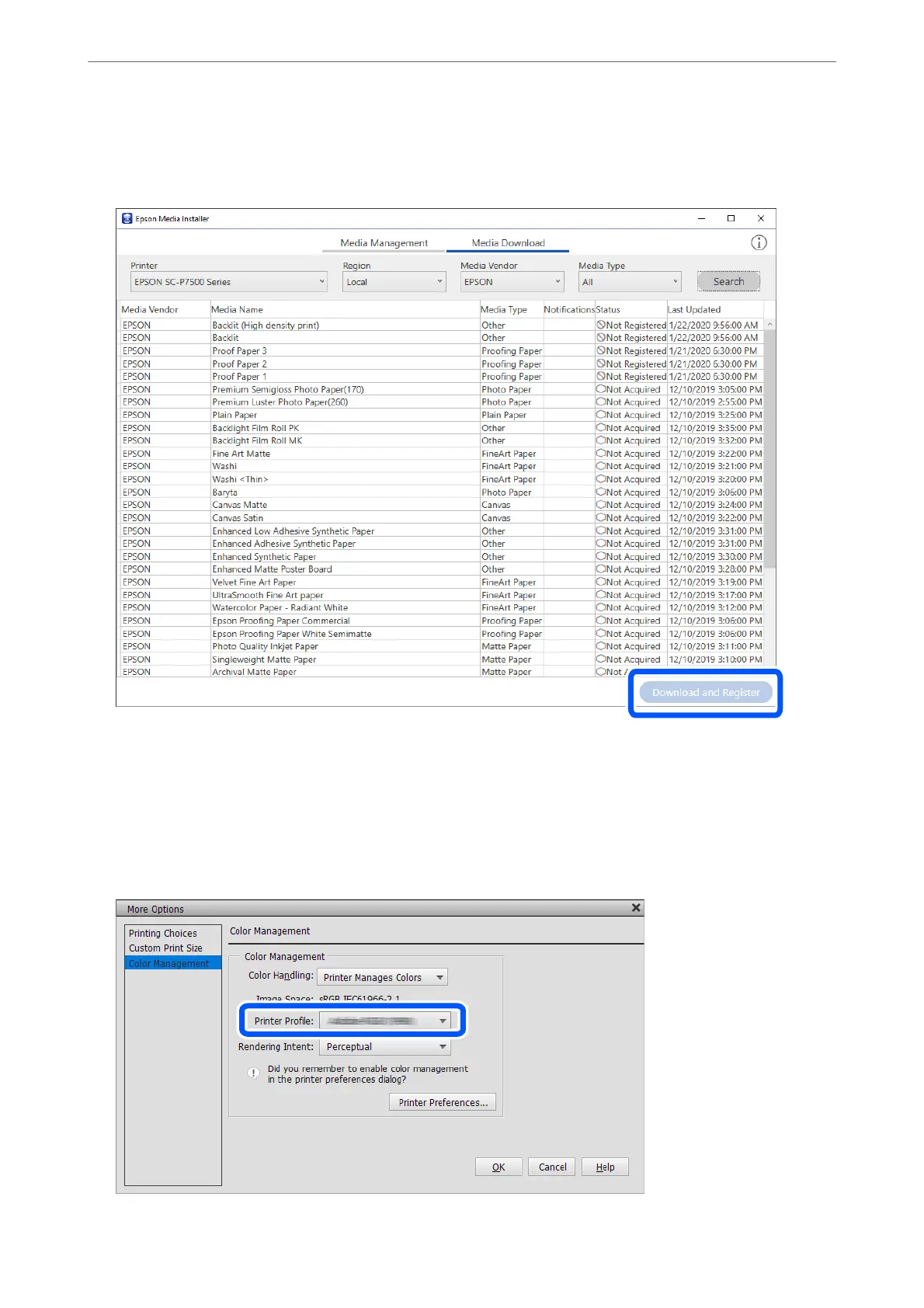The height and width of the screenshot is (1308, 924).
Task: Select Custom Print Size in More Options list
Action: point(172,948)
